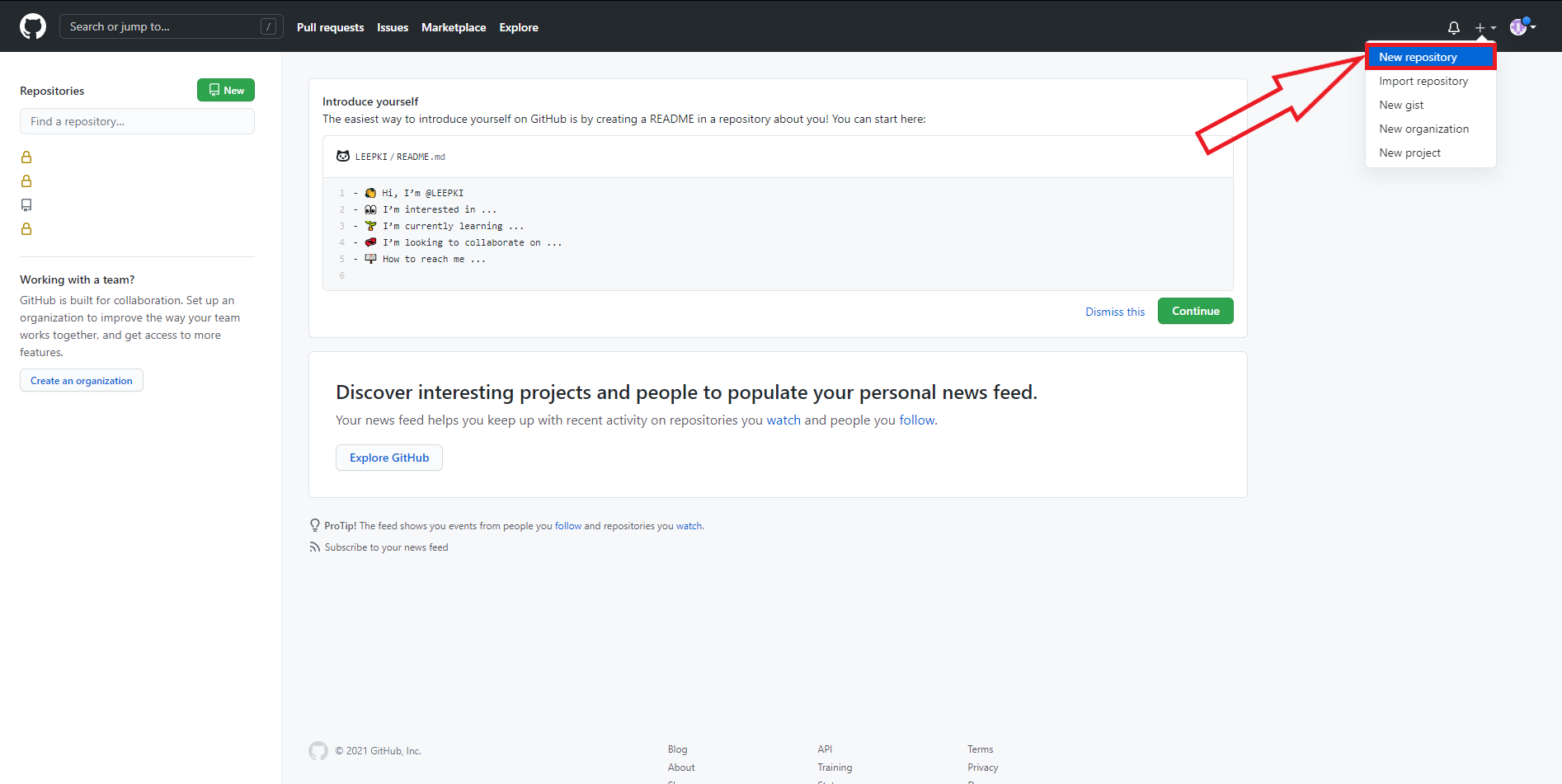The width and height of the screenshot is (1562, 784).
Task: Open the Explore header link
Action: 519,27
